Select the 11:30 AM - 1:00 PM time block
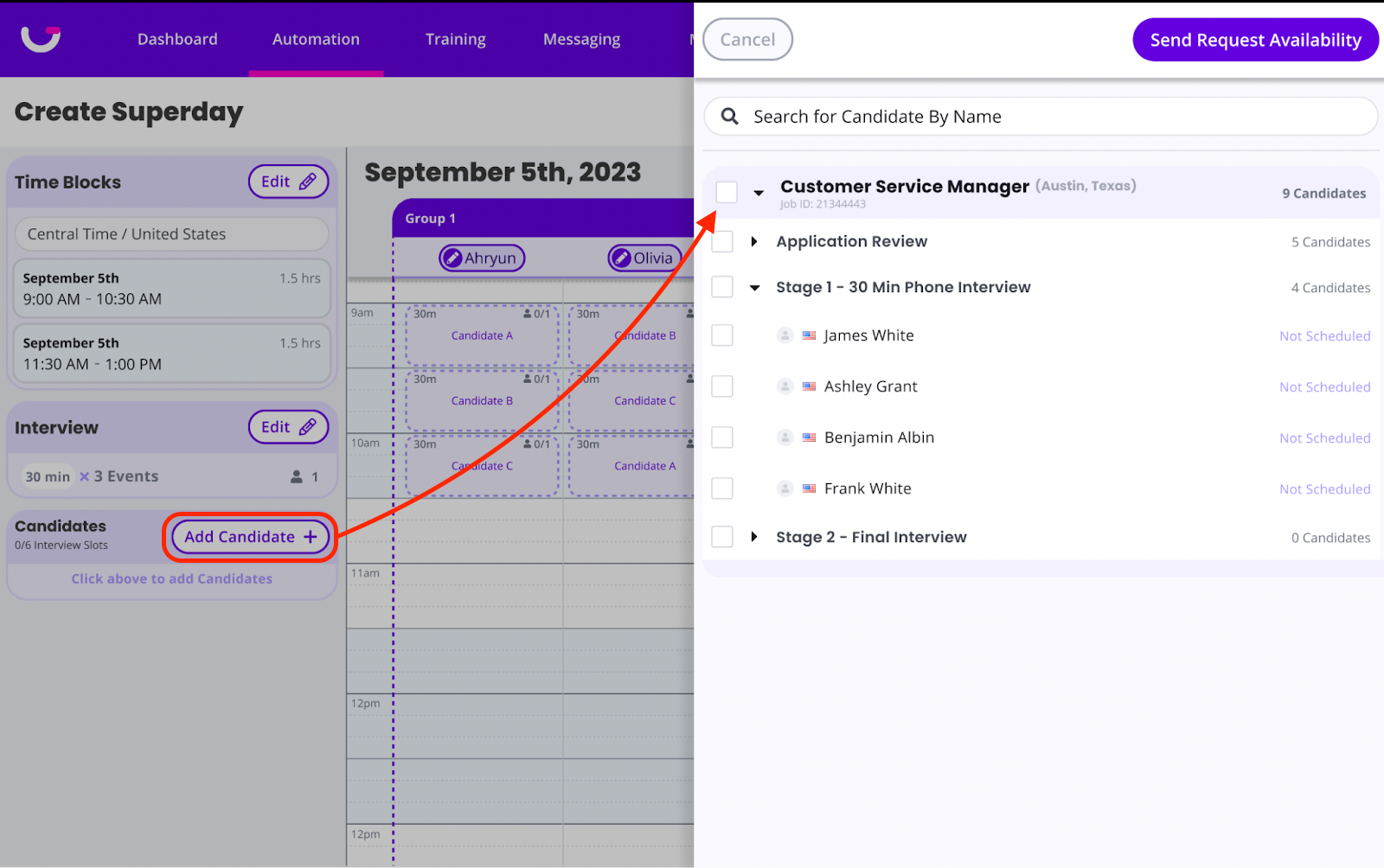 172,354
